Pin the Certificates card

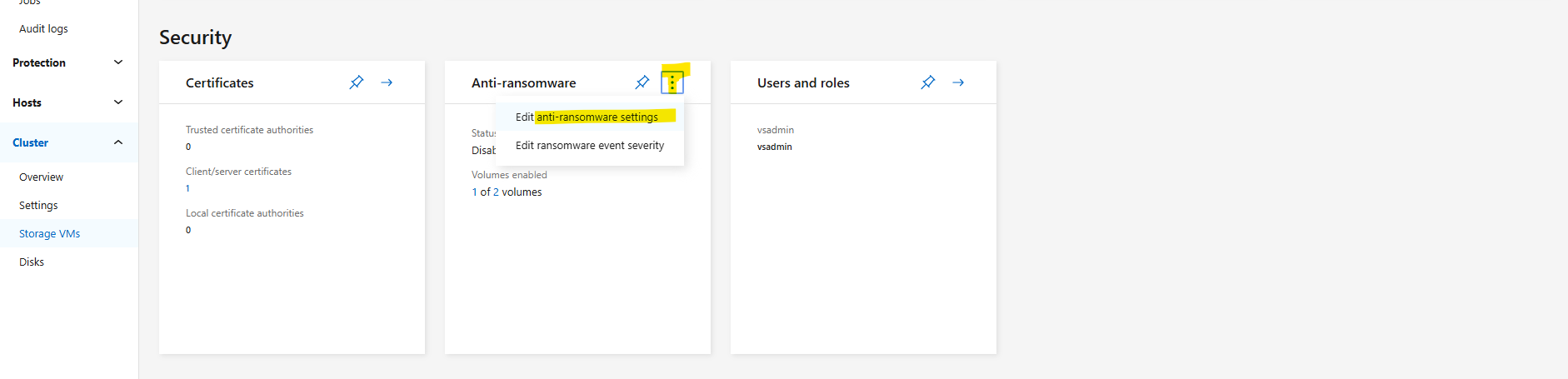[357, 82]
